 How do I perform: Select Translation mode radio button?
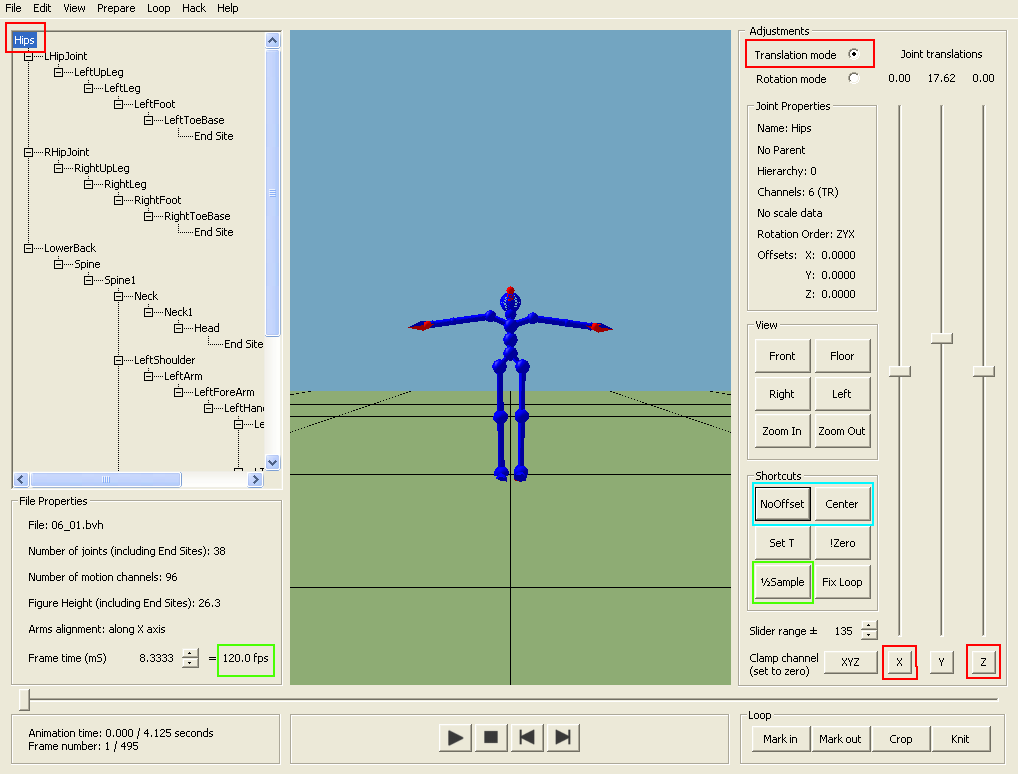click(854, 54)
